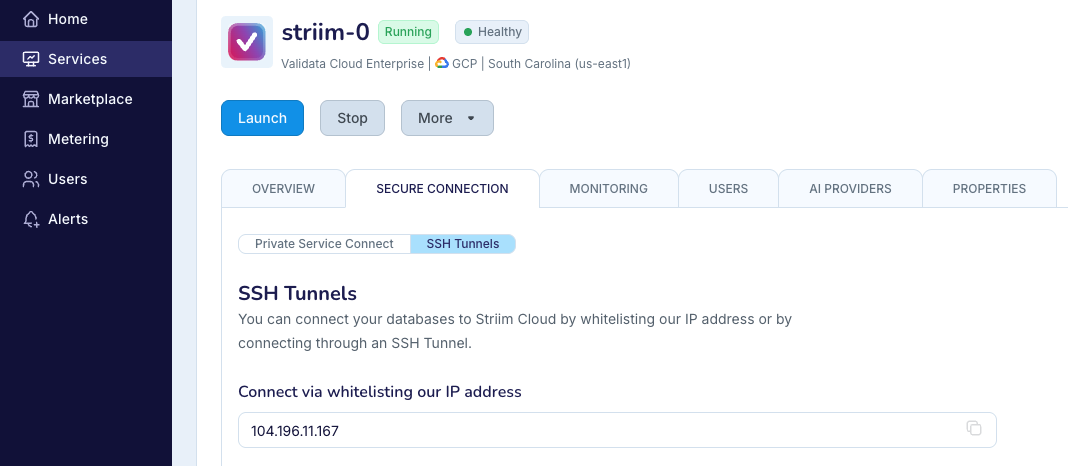
Task: Open Marketplace in the sidebar
Action: point(86,99)
